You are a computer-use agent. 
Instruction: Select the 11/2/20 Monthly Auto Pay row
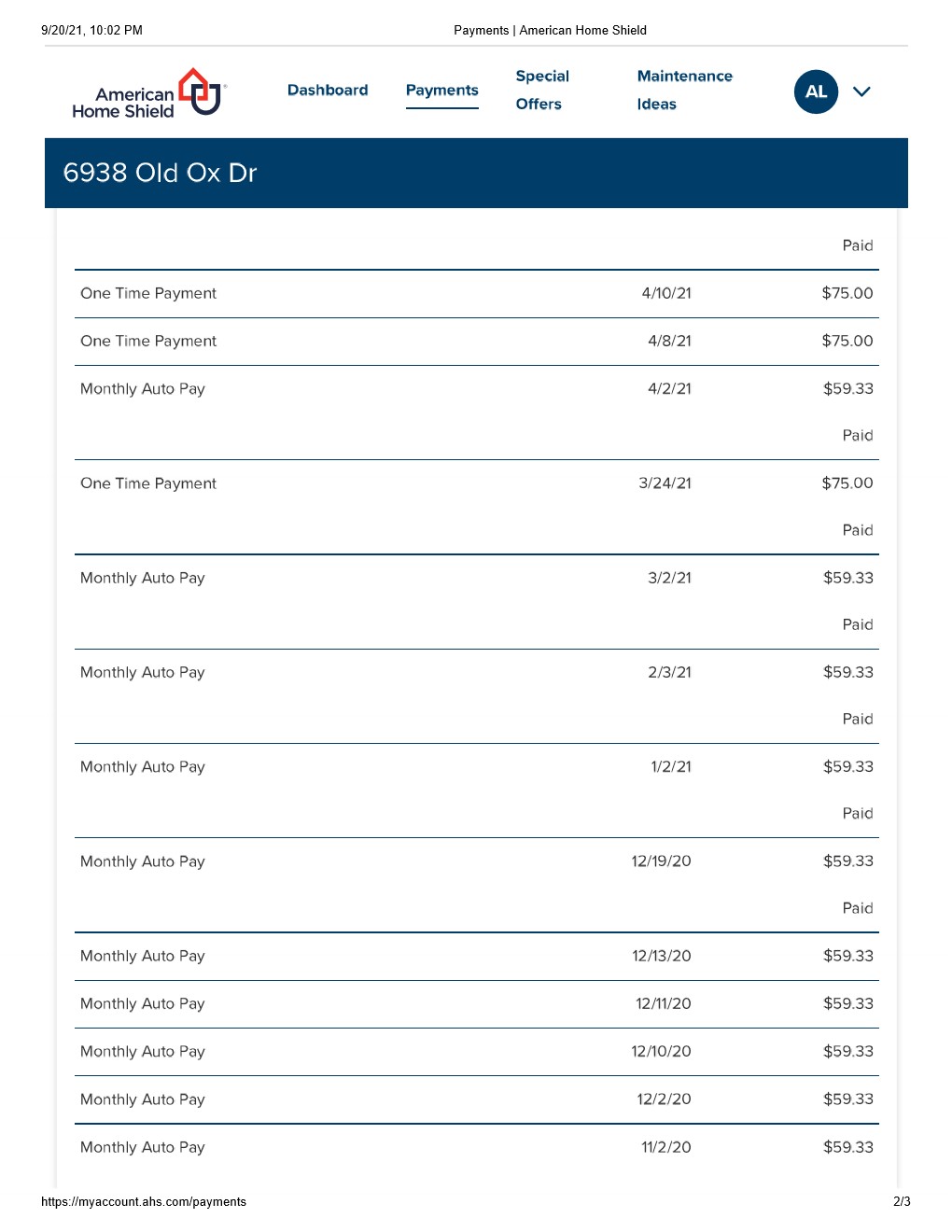coord(476,1148)
